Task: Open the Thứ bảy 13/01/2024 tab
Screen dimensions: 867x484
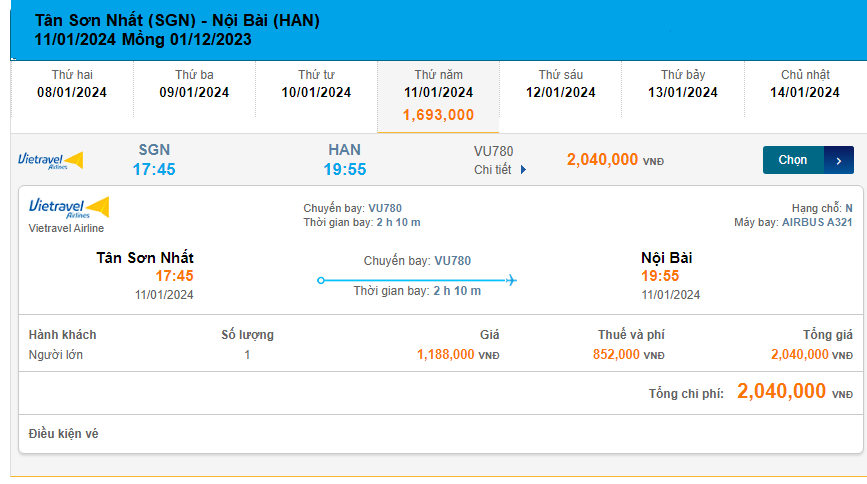Action: pos(683,84)
